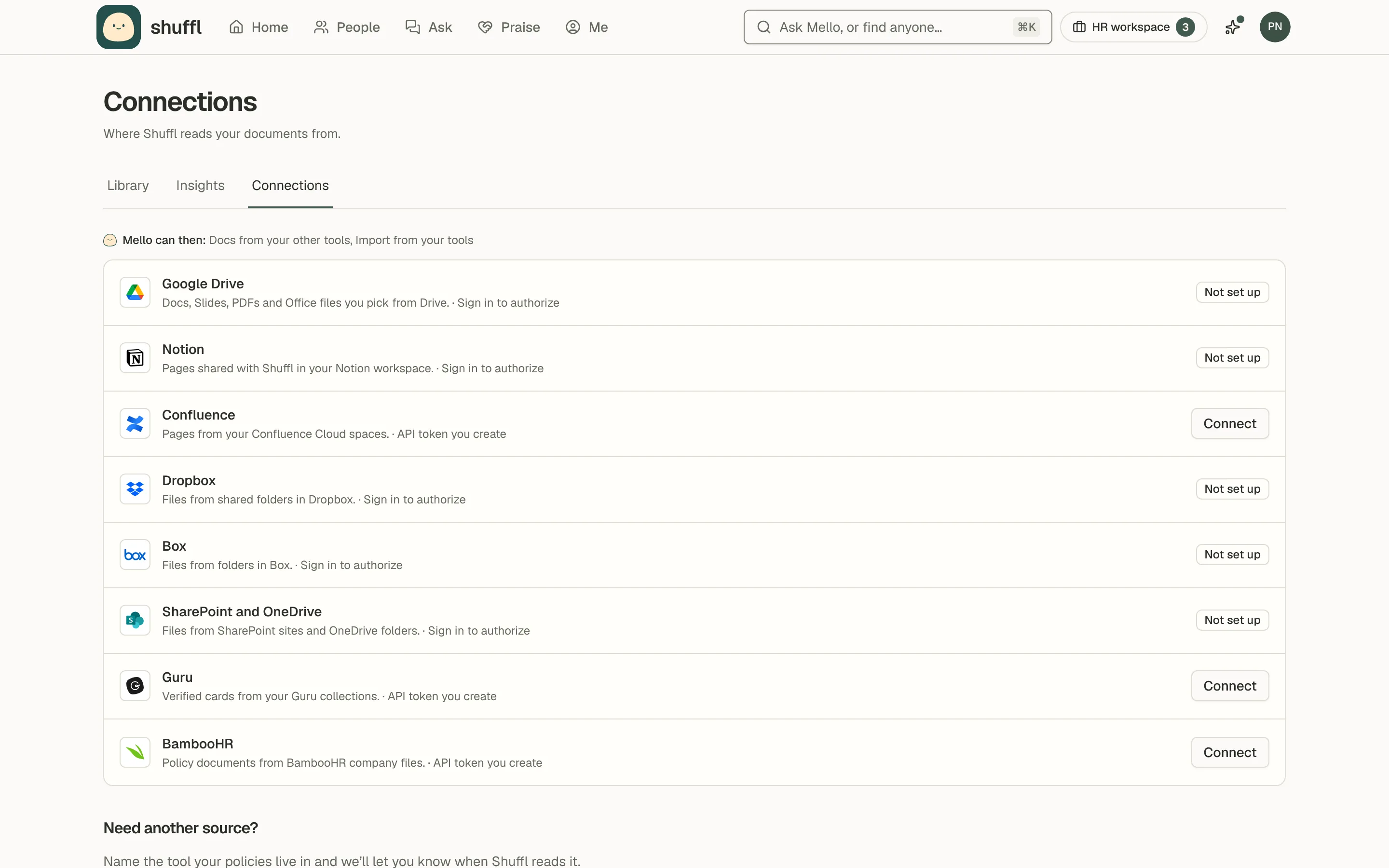
Task: Switch to the Insights tab
Action: [x=200, y=186]
